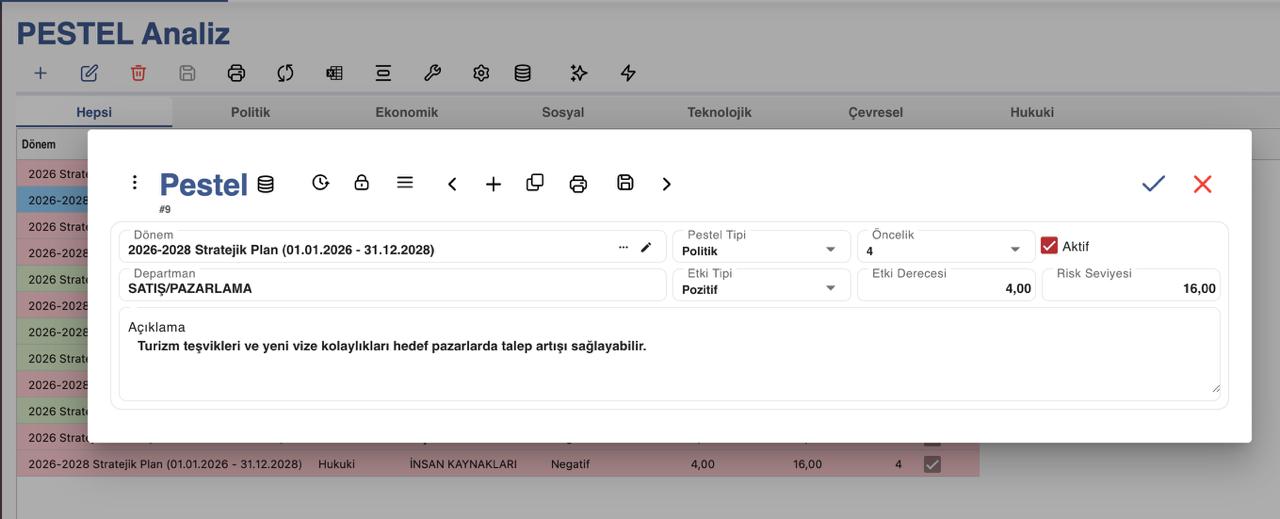Viewport: 1280px width, 519px height.
Task: Click the database icon in main toolbar
Action: 522,73
